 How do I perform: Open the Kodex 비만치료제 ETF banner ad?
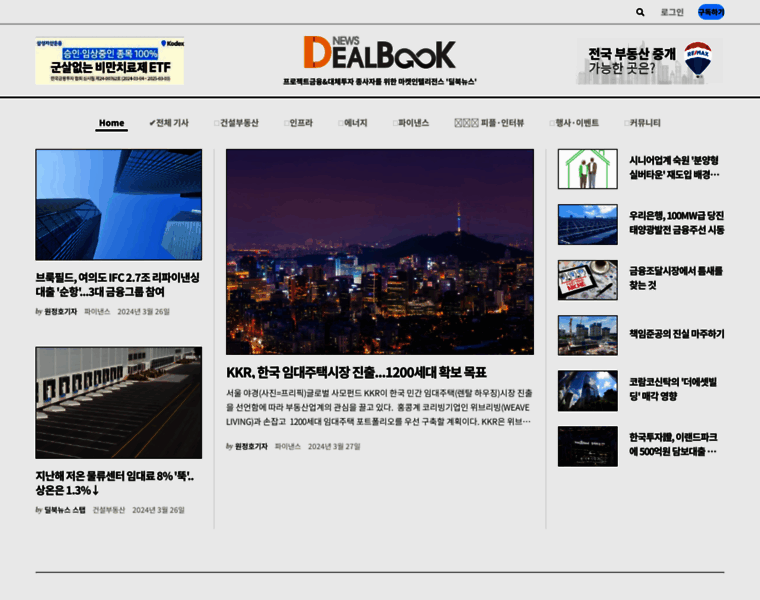[110, 61]
